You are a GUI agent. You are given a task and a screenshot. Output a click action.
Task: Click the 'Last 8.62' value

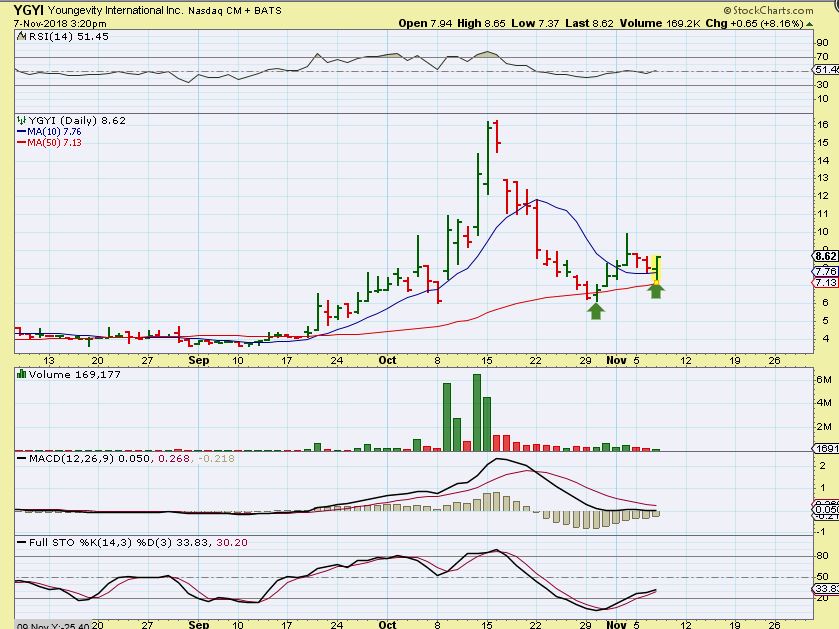point(589,23)
